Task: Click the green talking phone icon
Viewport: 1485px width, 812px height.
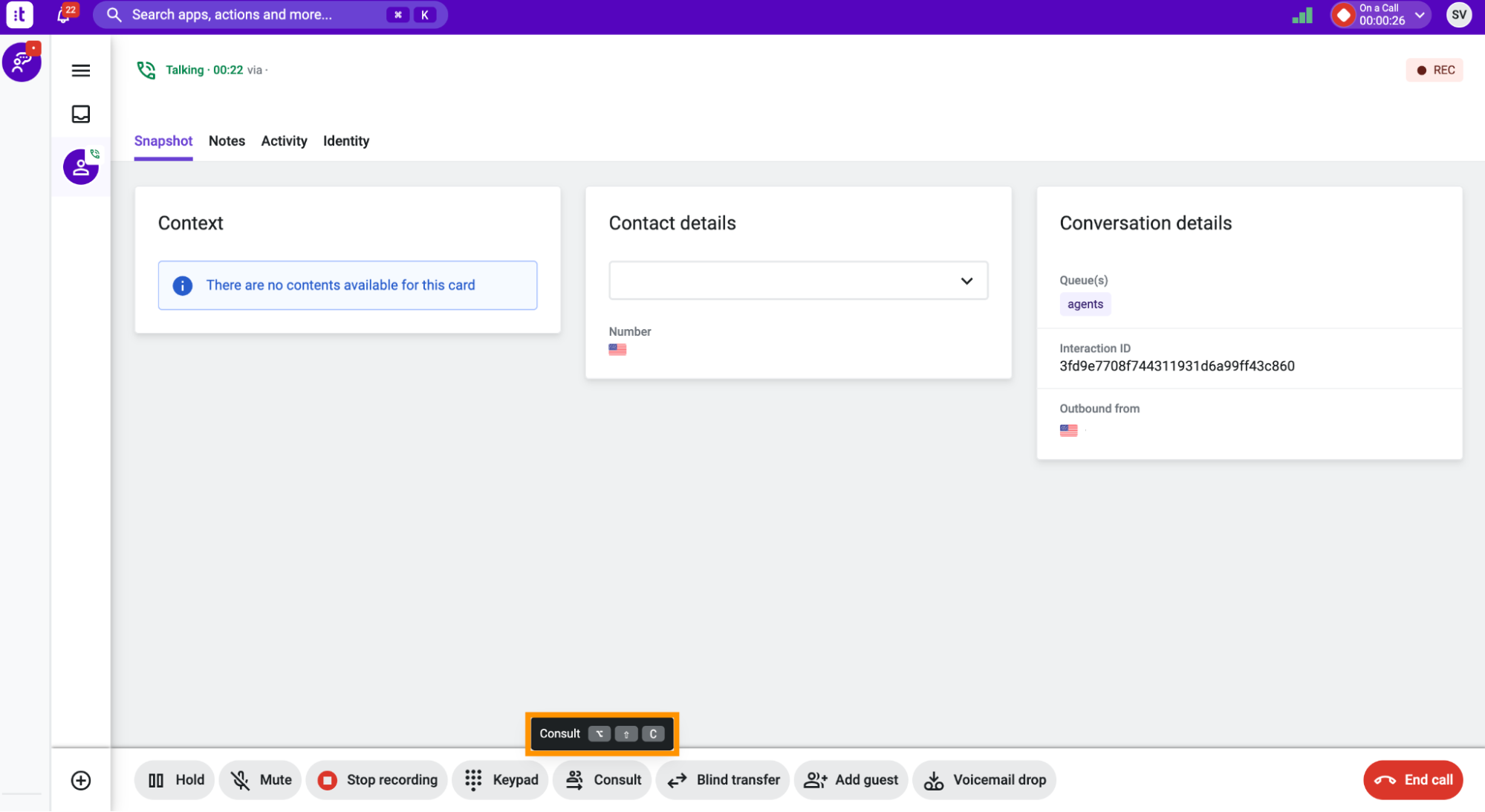Action: click(x=146, y=70)
